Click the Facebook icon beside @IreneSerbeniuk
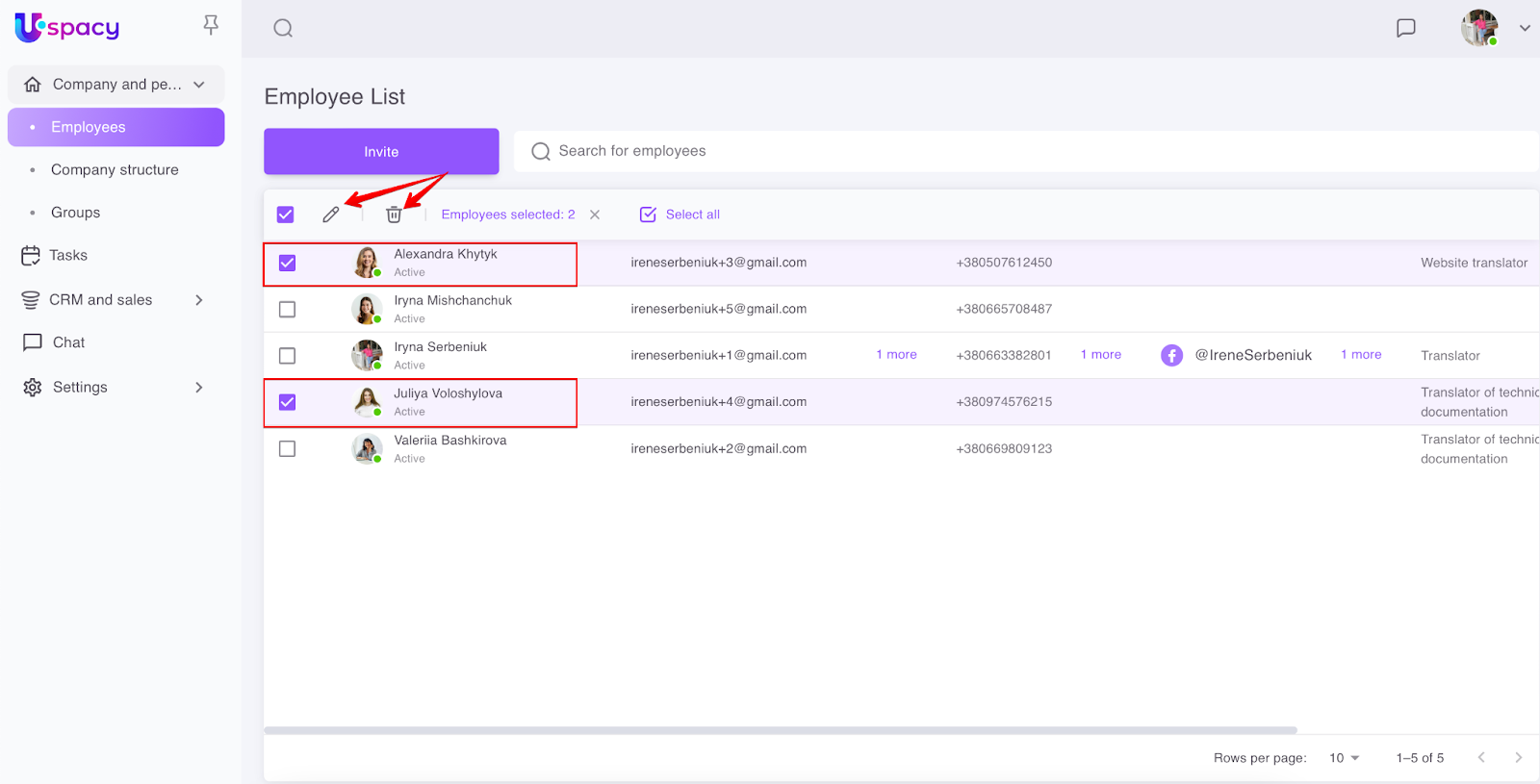The image size is (1540, 784). click(1171, 355)
